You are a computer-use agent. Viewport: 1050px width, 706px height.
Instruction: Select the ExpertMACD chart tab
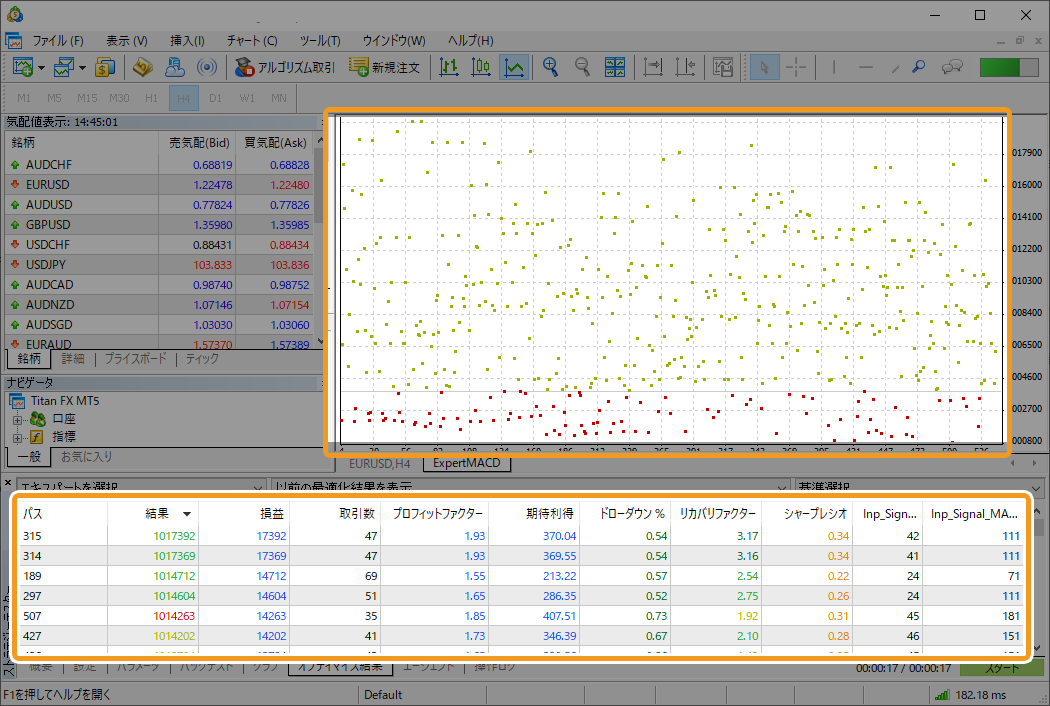coord(467,463)
